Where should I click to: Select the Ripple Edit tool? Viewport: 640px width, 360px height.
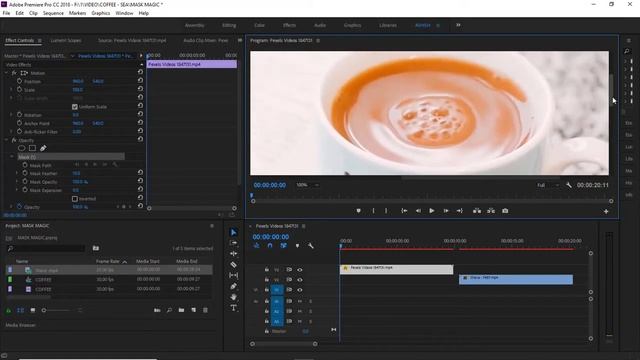(233, 253)
